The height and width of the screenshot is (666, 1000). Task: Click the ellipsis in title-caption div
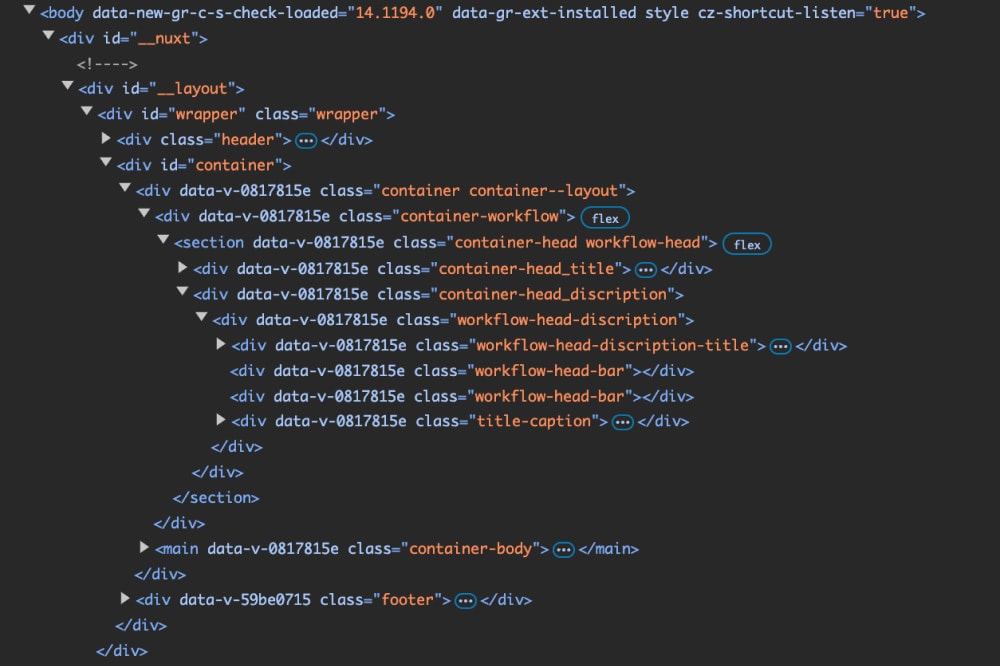click(622, 422)
